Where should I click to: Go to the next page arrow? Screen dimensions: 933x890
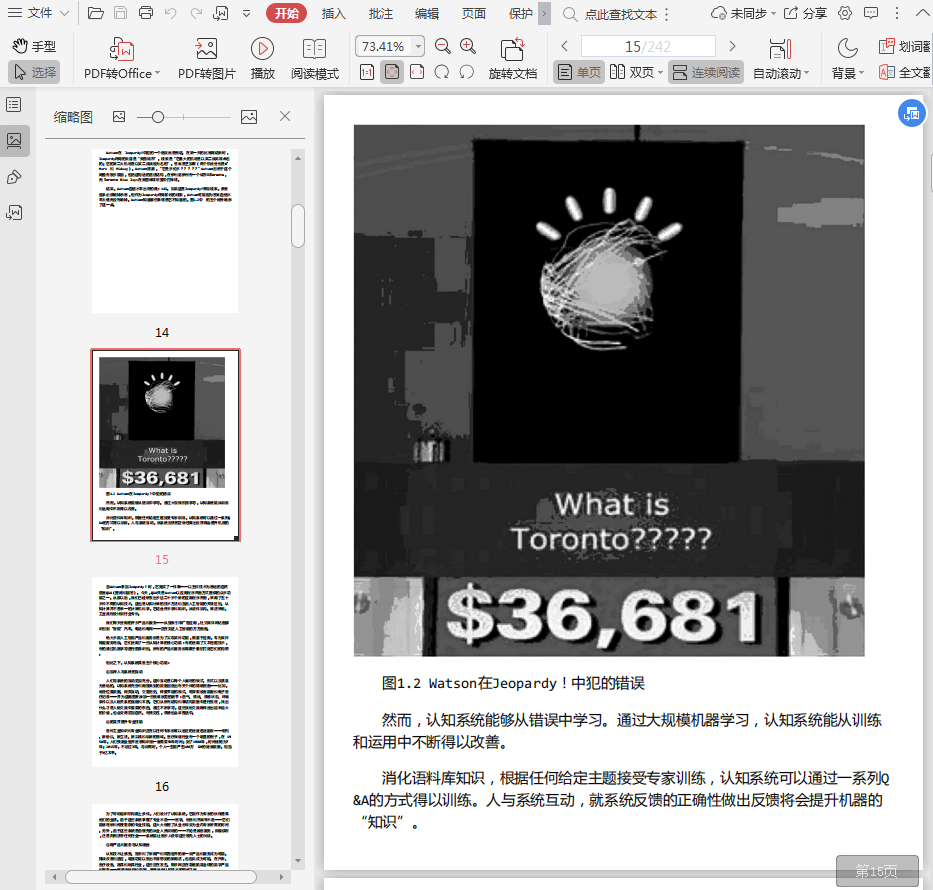point(732,46)
